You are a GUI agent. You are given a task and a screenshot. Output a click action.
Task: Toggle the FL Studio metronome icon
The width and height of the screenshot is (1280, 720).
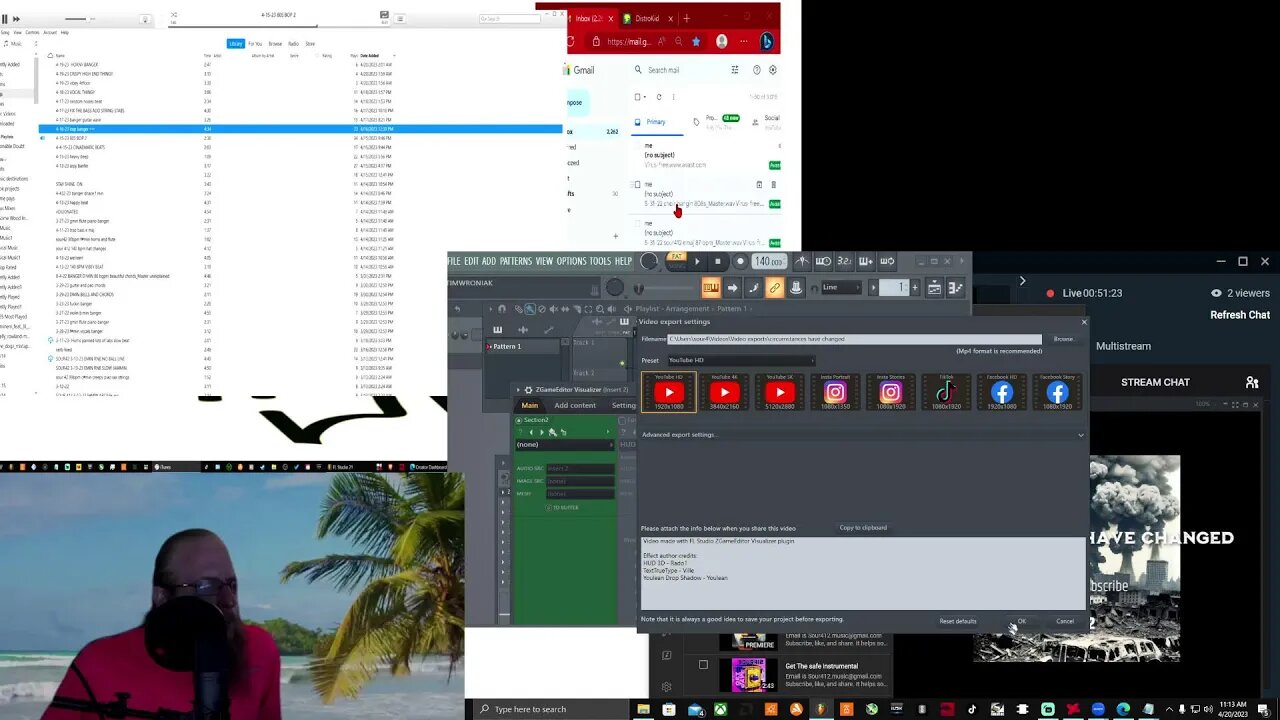(x=802, y=262)
